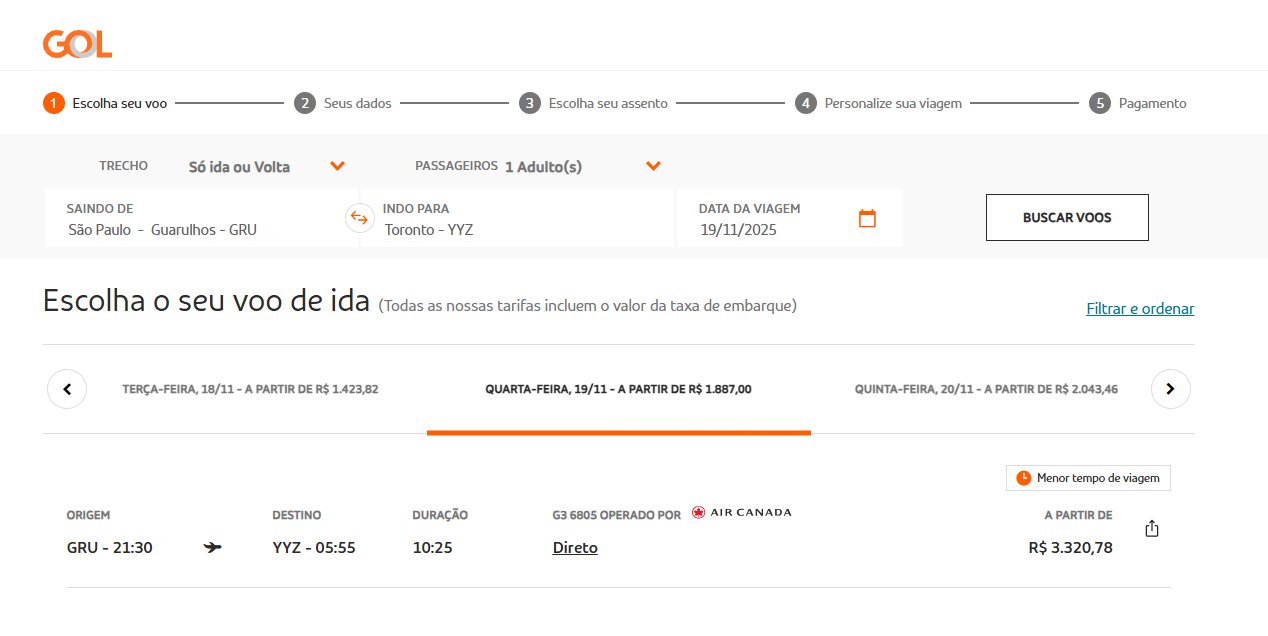The image size is (1268, 636).
Task: Click the GOL logo
Action: pos(77,44)
